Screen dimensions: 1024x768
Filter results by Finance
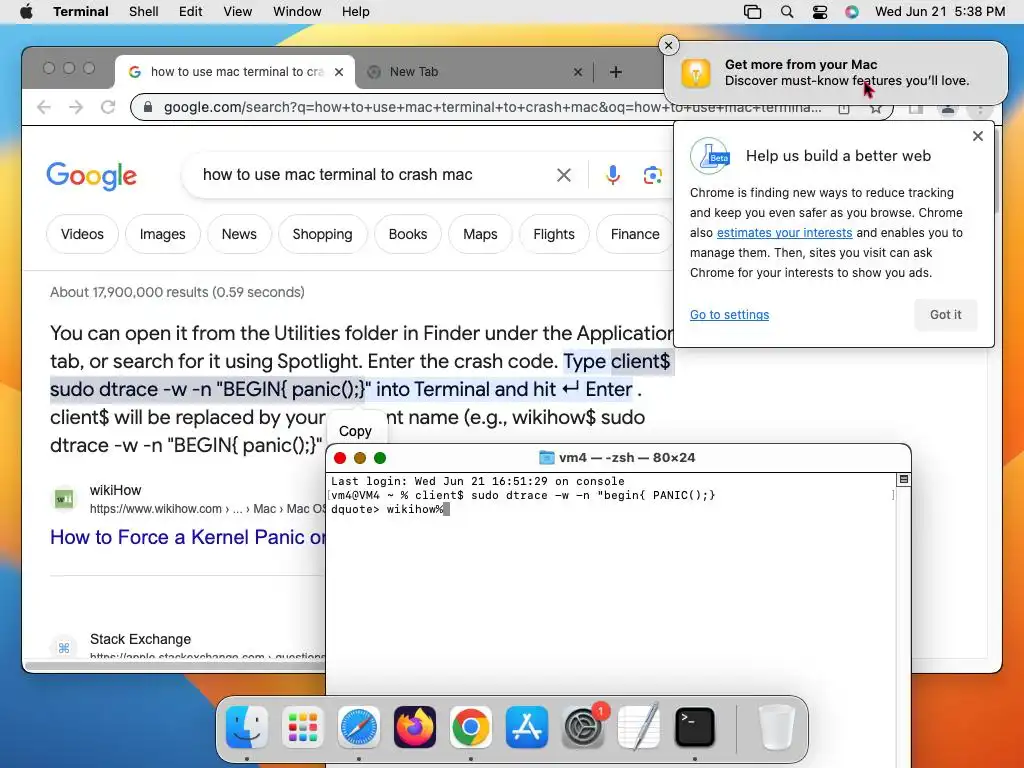coord(635,234)
